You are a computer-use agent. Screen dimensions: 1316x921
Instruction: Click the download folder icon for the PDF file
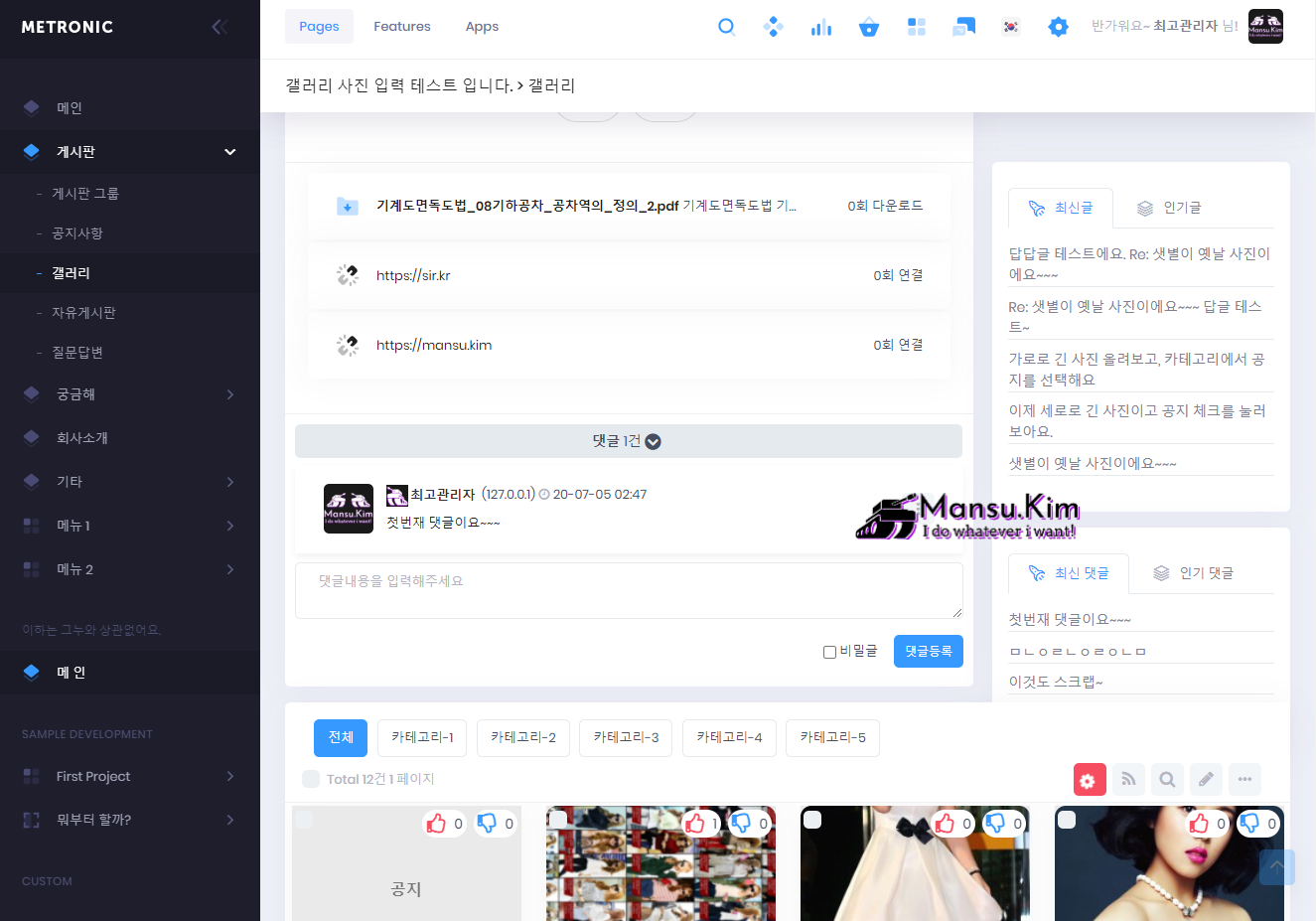point(347,206)
